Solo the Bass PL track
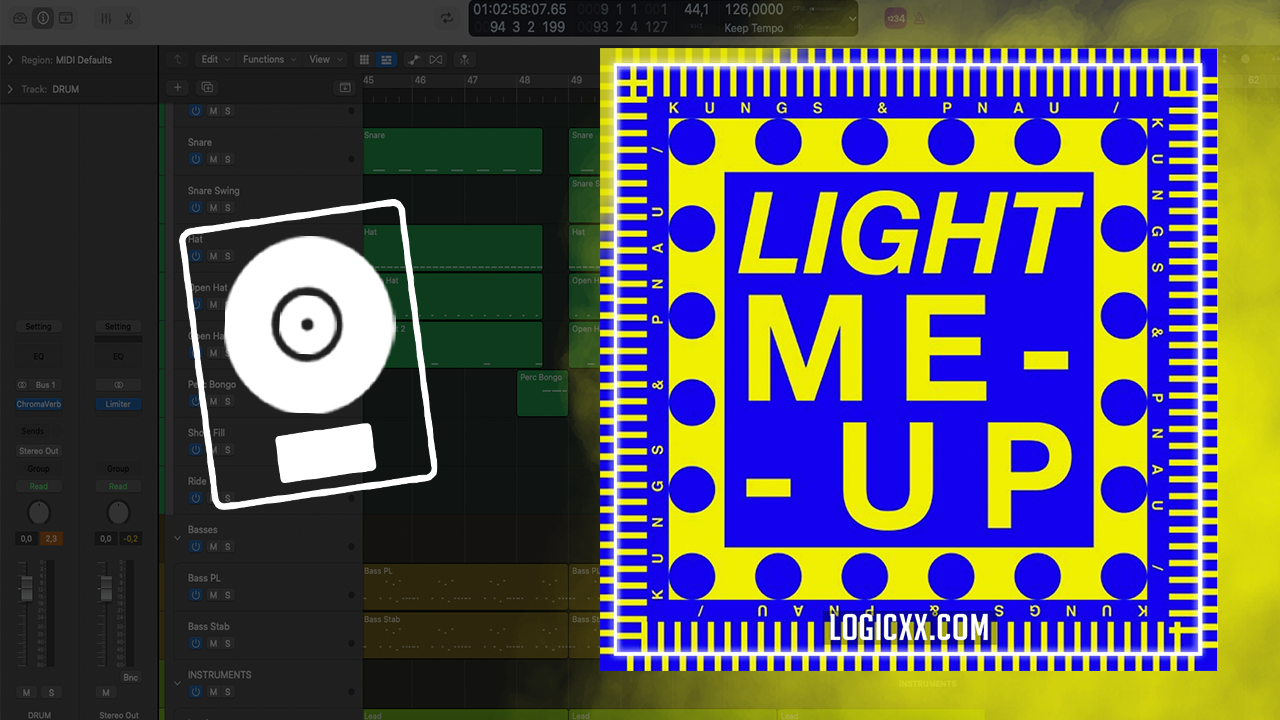Viewport: 1280px width, 720px height. 228,595
